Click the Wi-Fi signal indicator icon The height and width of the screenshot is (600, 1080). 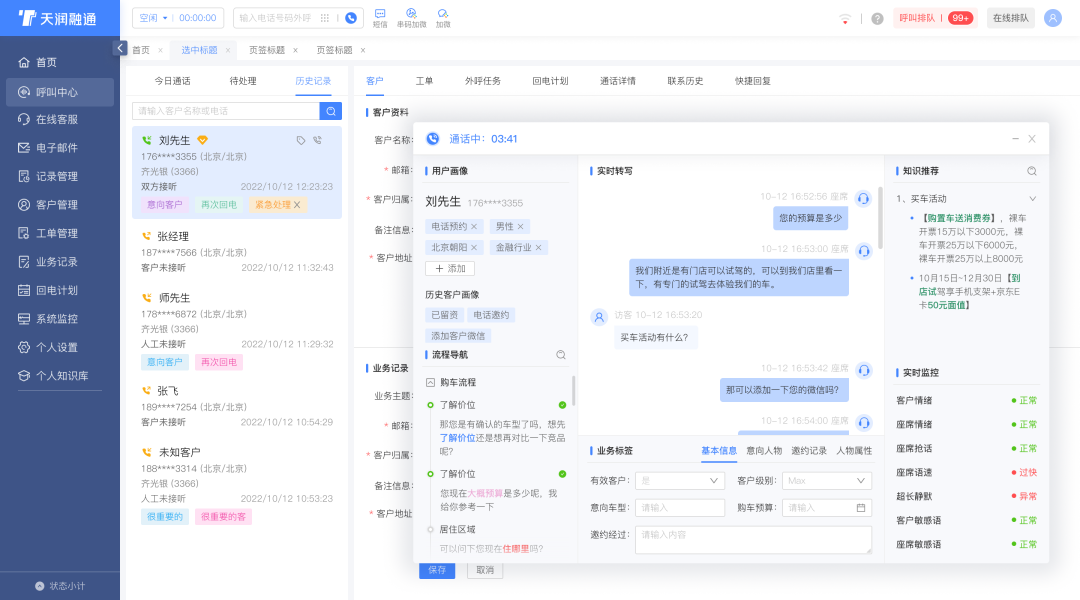click(845, 18)
